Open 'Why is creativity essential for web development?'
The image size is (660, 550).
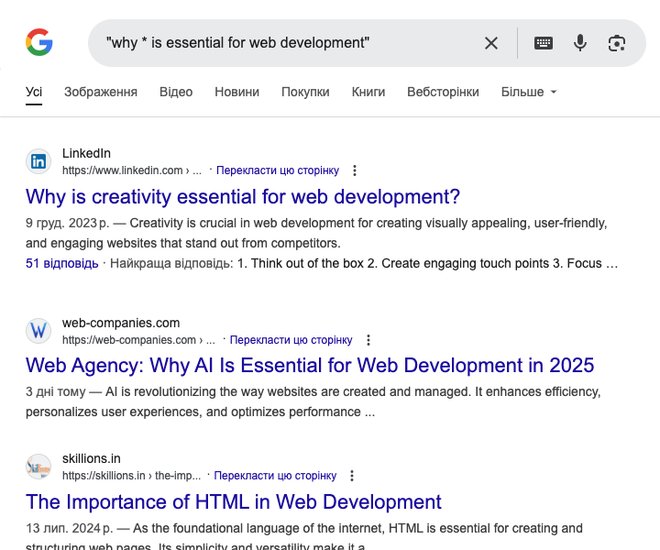243,197
